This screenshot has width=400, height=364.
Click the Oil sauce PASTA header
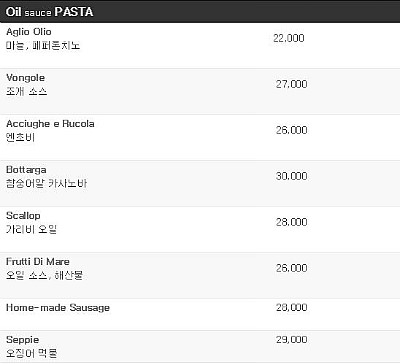[x=49, y=12]
